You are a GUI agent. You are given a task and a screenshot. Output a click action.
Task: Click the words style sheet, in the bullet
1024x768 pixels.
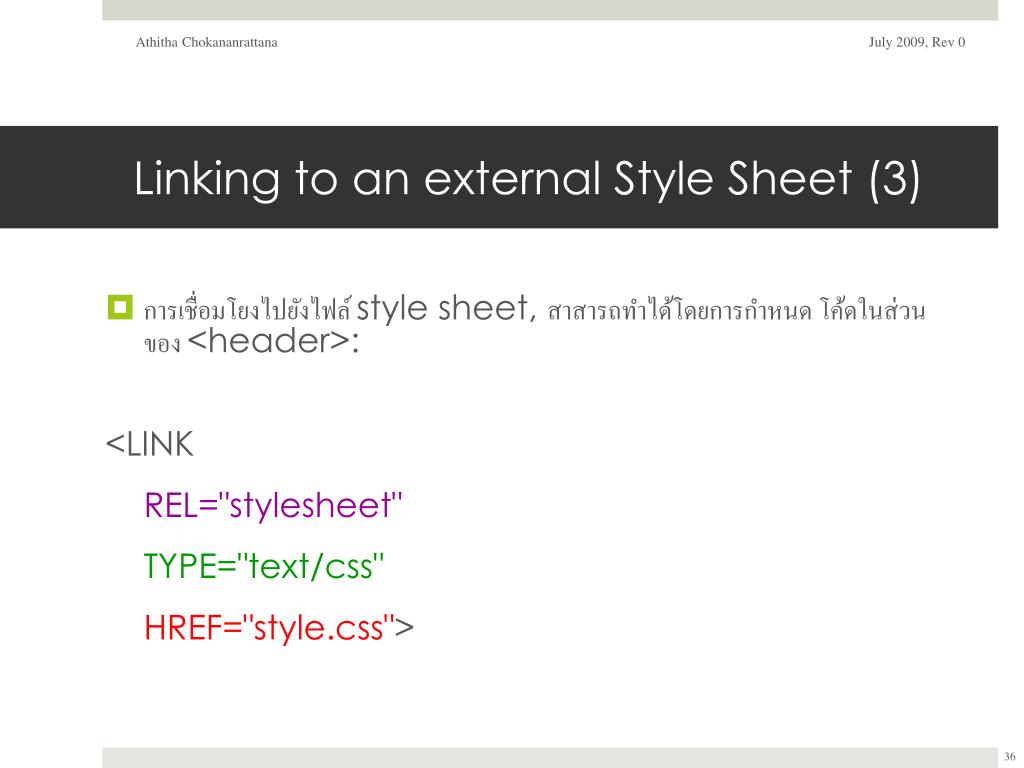(x=446, y=308)
